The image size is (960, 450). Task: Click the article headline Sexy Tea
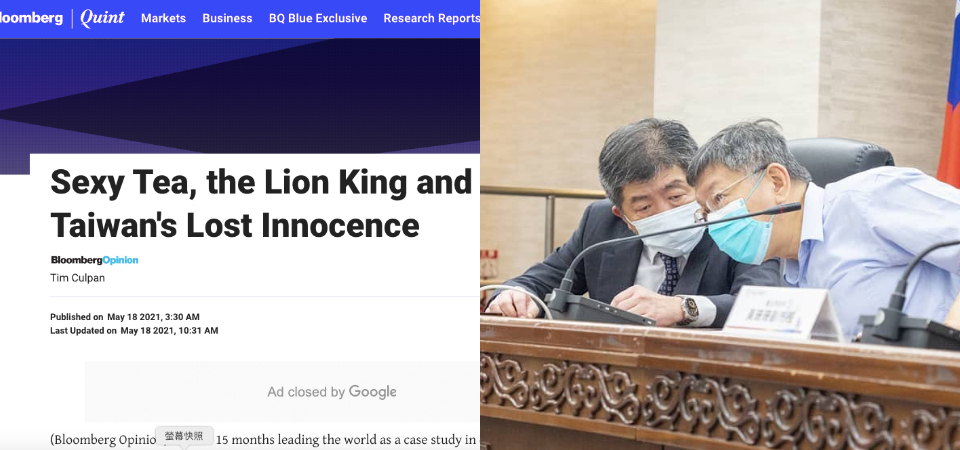262,204
